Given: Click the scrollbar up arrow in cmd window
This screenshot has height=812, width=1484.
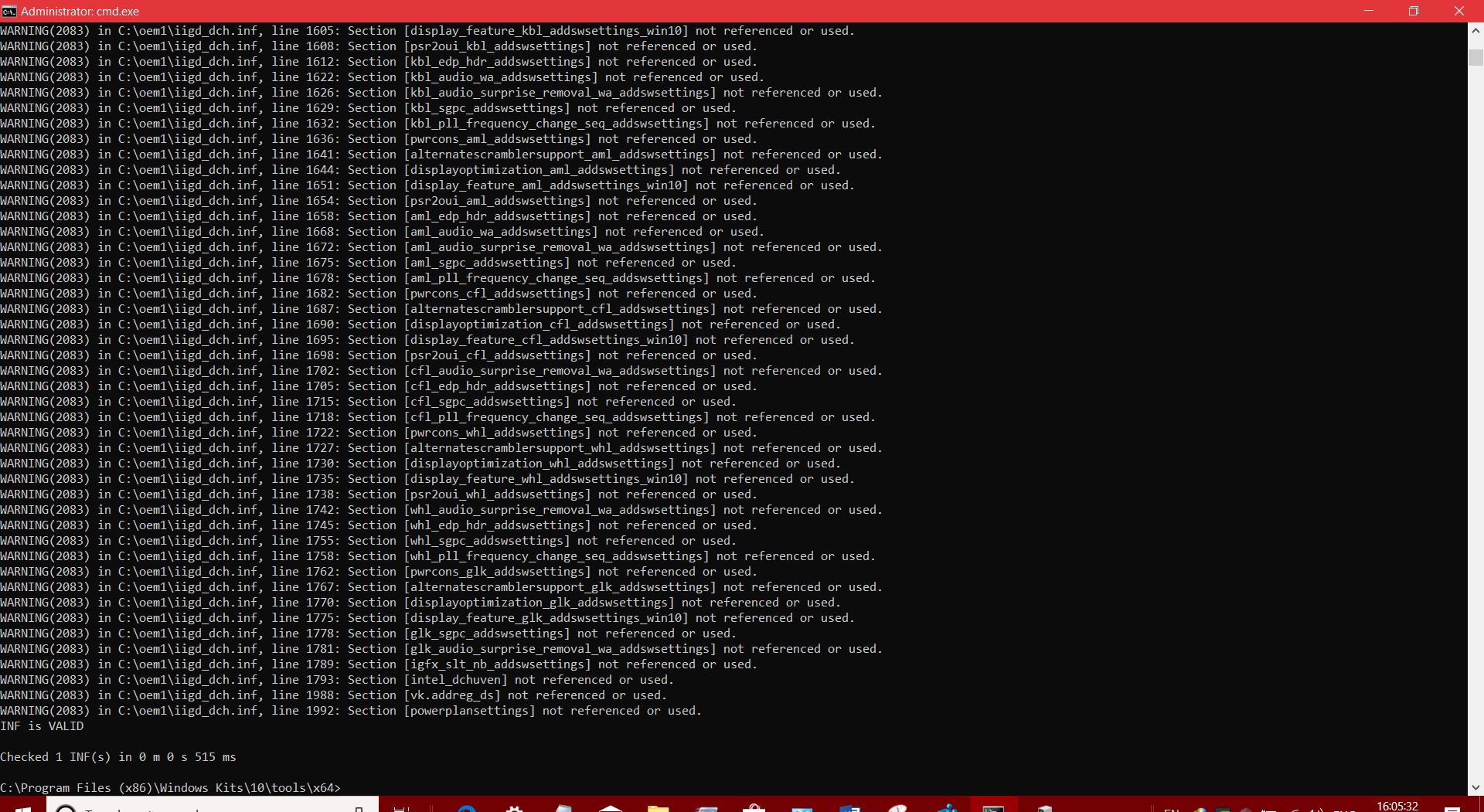Looking at the screenshot, I should point(1475,31).
